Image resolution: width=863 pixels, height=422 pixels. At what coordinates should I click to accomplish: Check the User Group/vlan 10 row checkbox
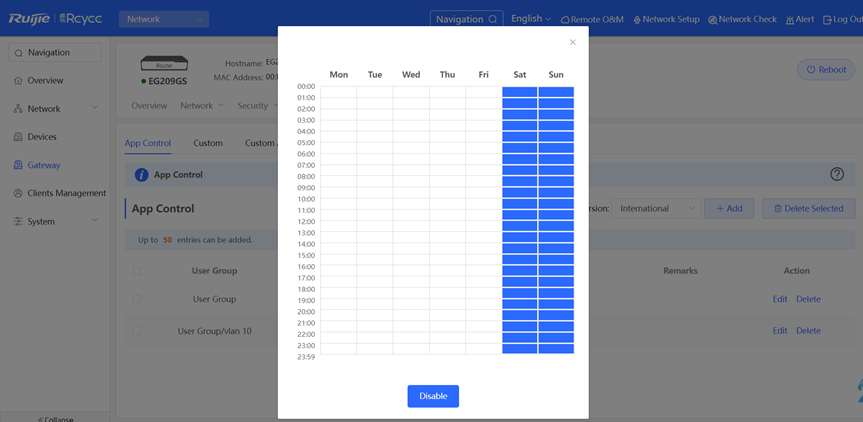coord(137,331)
